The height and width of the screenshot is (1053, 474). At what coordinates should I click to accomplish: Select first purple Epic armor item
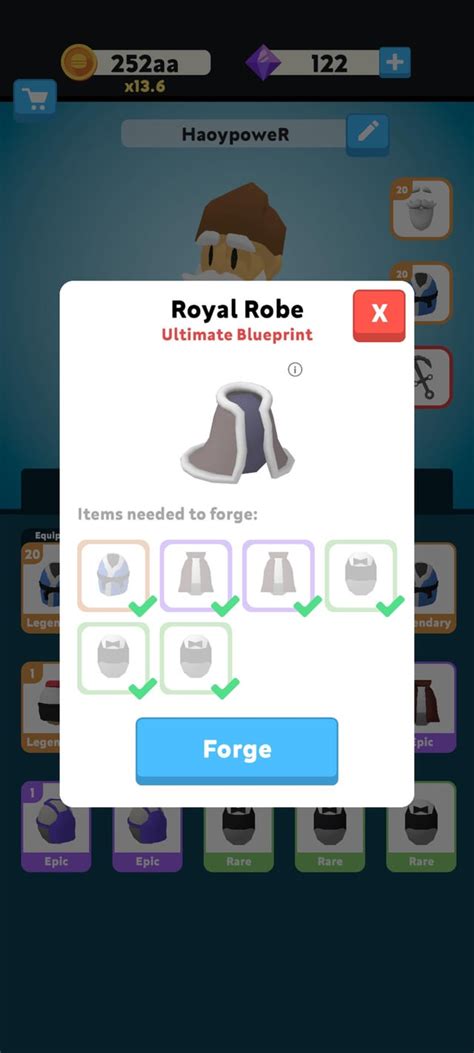(56, 827)
